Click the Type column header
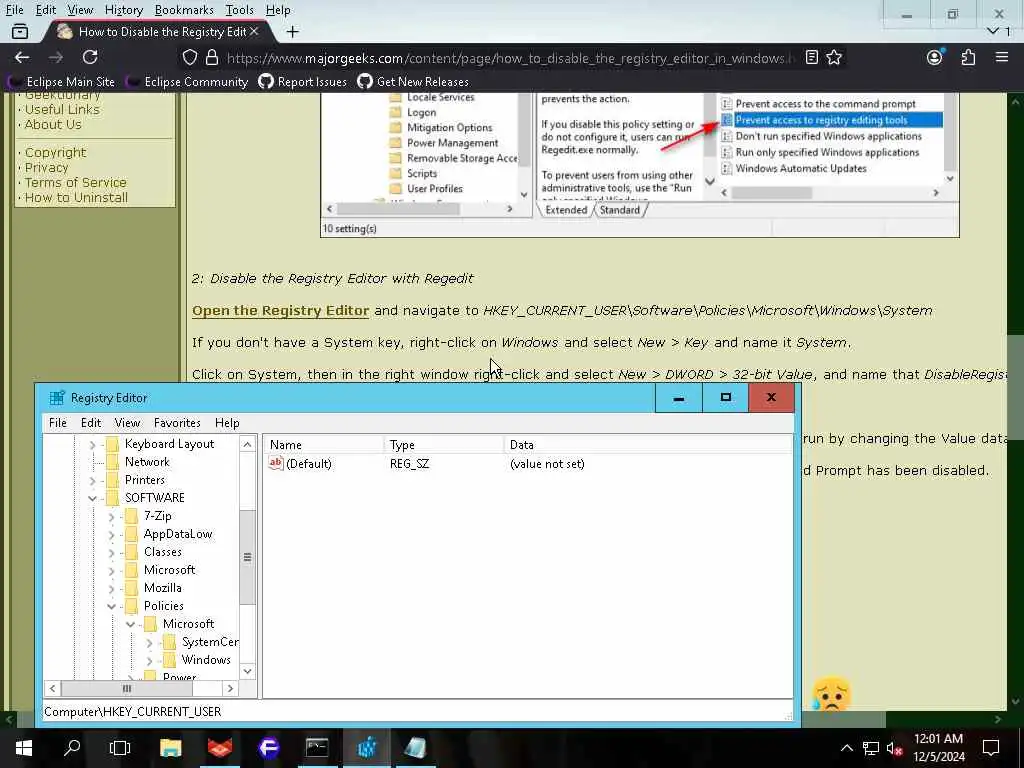Image resolution: width=1024 pixels, height=768 pixels. [445, 445]
